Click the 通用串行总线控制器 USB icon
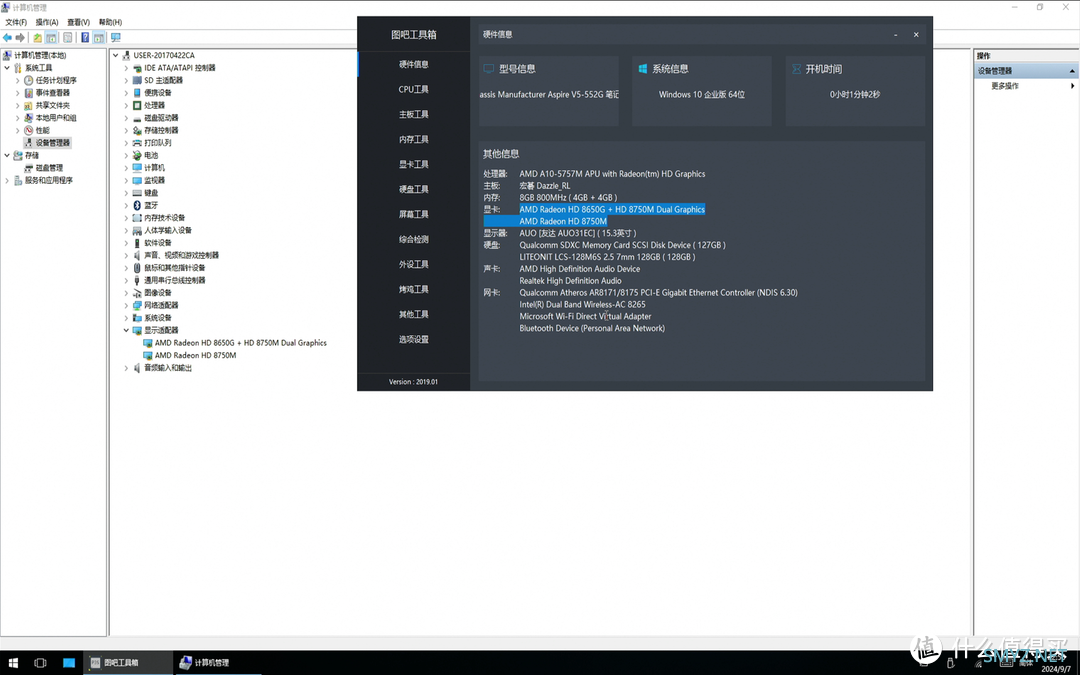 tap(137, 280)
